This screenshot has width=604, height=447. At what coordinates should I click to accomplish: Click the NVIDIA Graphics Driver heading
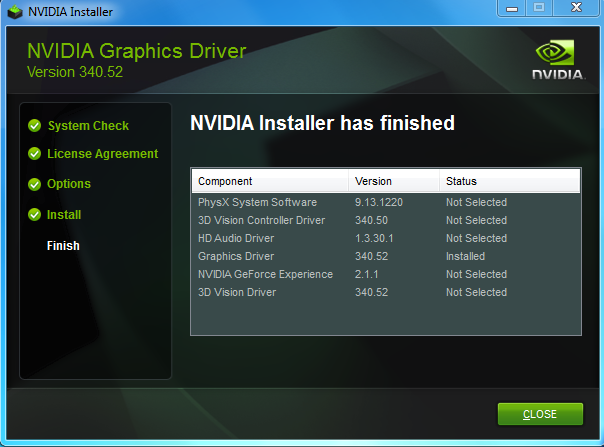point(136,51)
